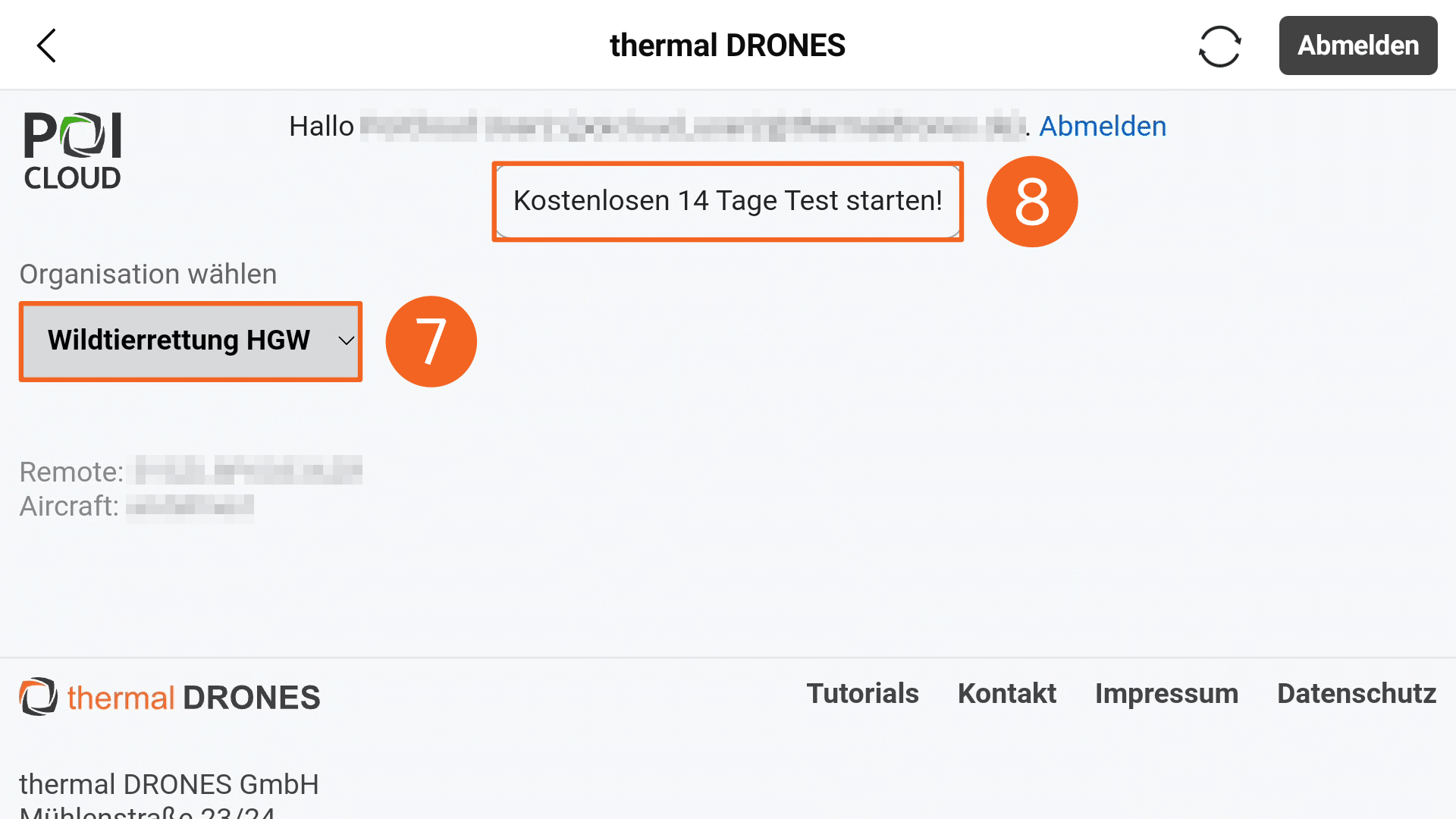
Task: Click the blue Abmelden link
Action: (x=1102, y=127)
